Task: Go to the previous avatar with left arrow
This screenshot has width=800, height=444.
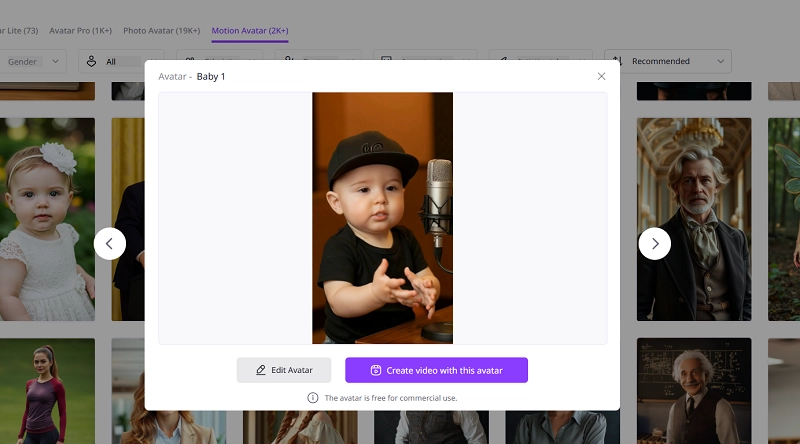Action: 110,243
